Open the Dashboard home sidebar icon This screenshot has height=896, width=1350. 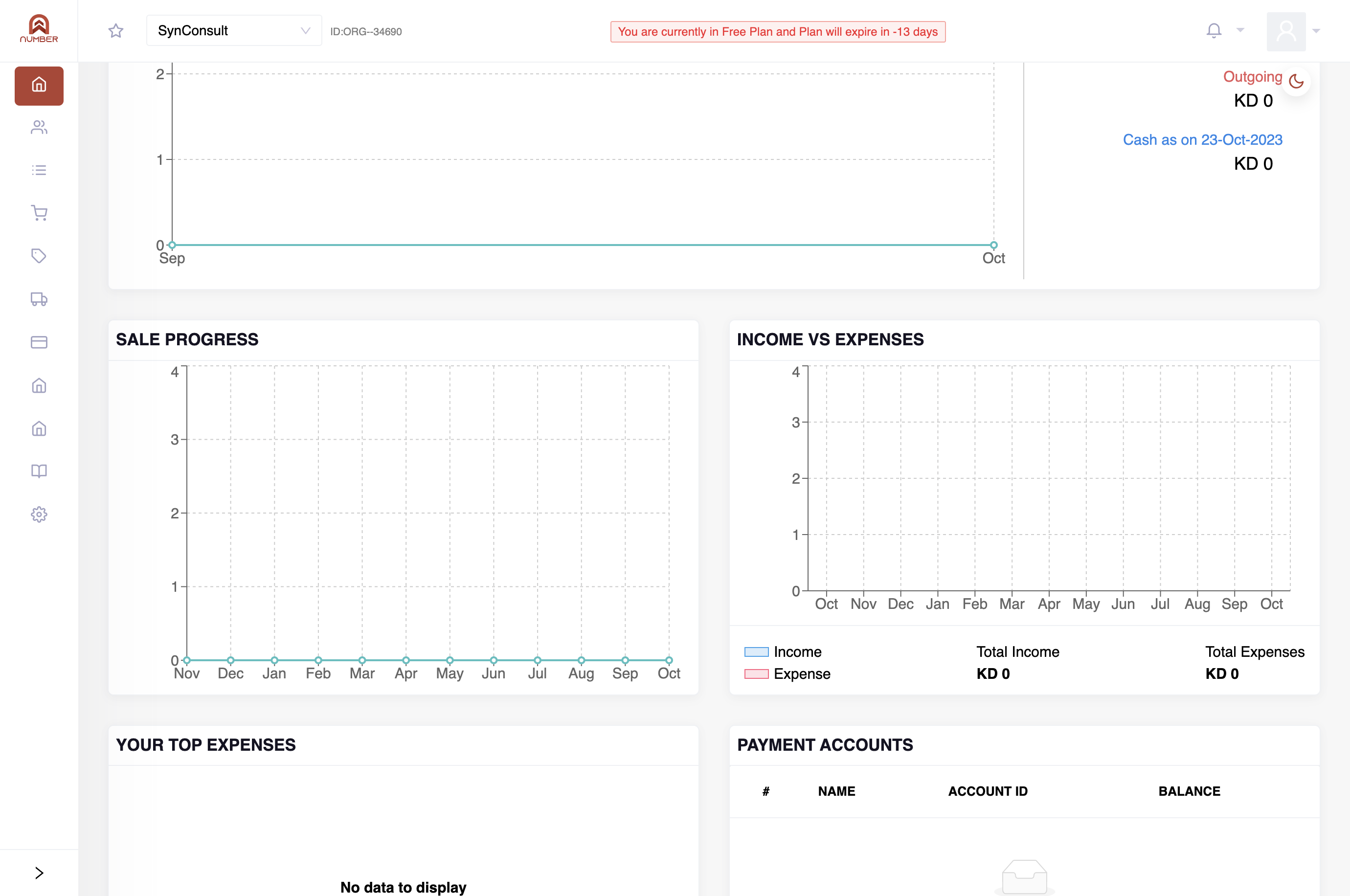point(39,85)
